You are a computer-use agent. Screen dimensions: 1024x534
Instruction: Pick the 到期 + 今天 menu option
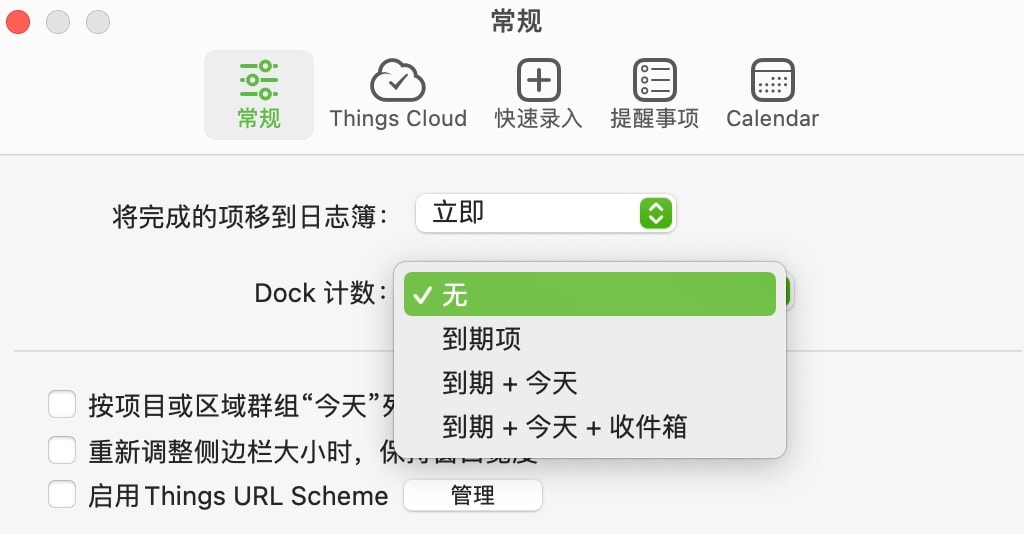click(x=510, y=383)
